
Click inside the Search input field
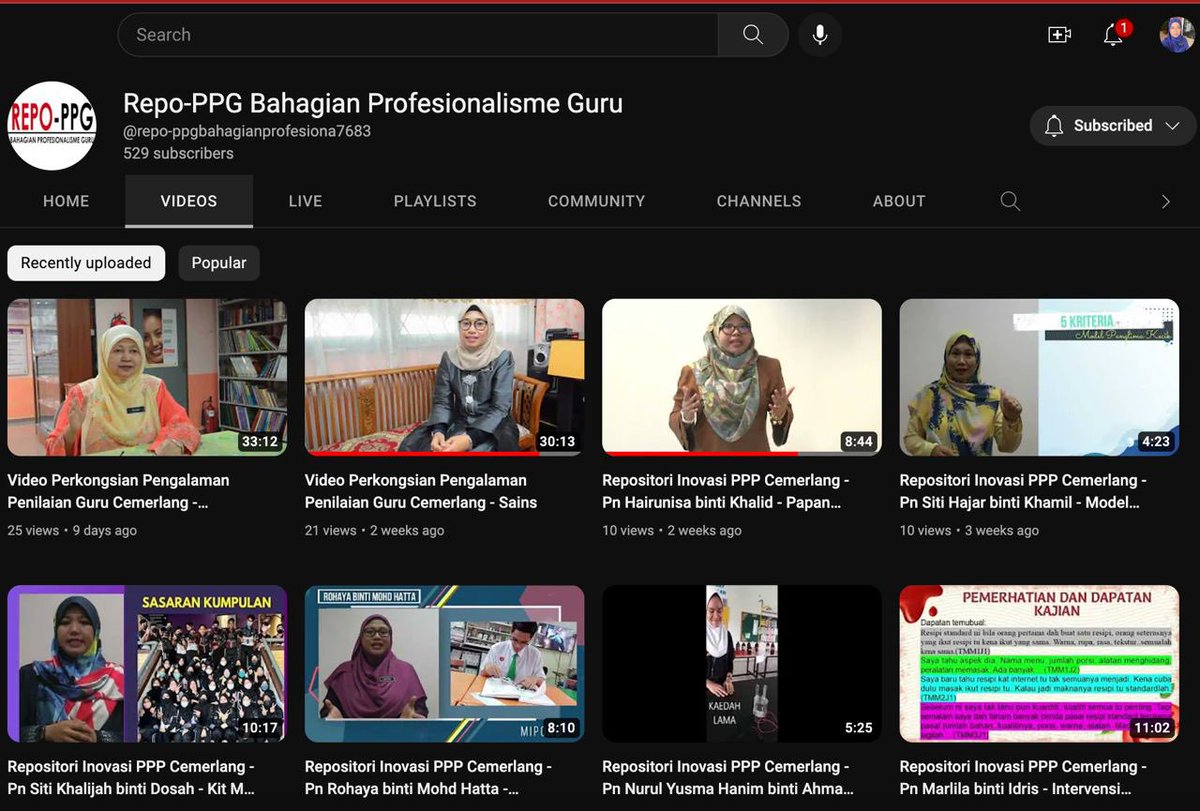pos(418,35)
